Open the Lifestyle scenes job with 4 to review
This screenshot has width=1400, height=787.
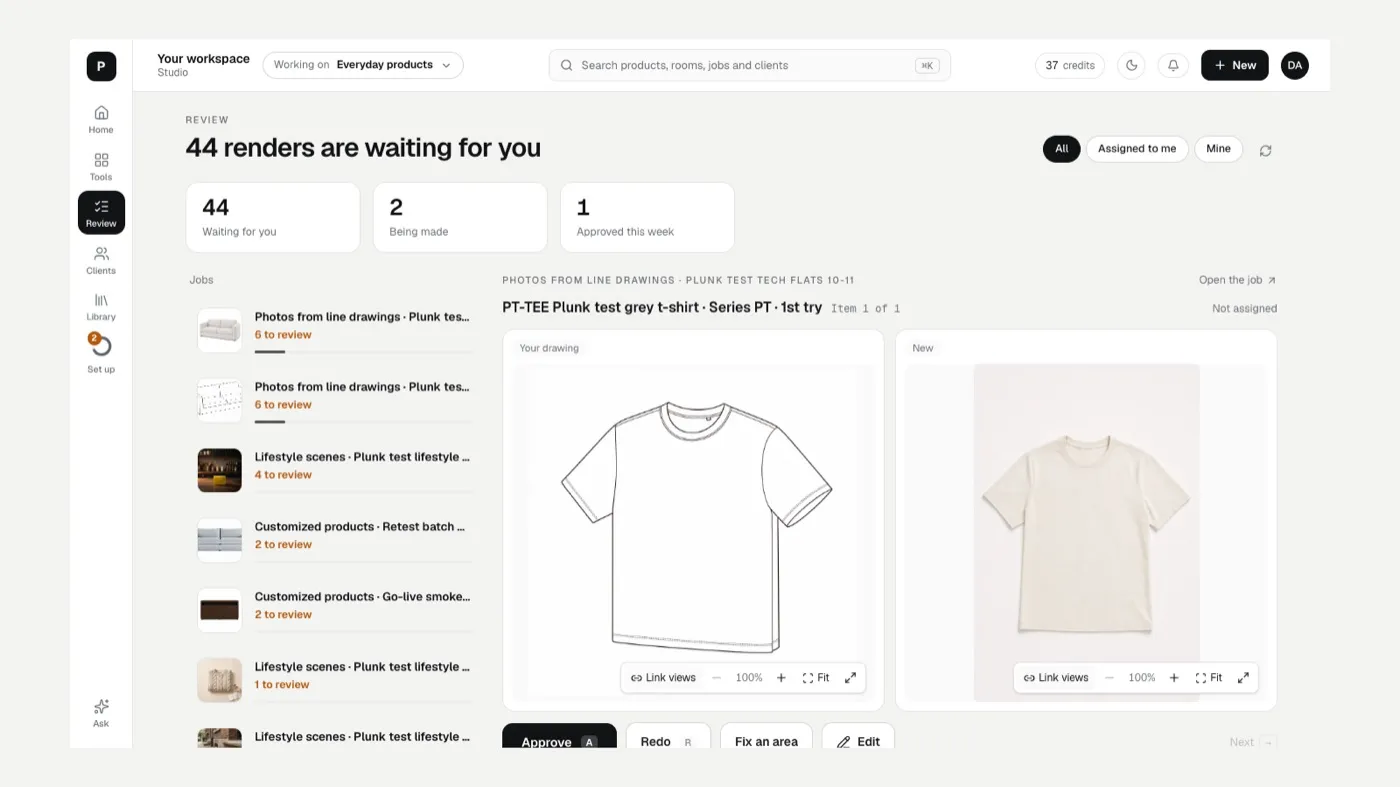coord(332,470)
